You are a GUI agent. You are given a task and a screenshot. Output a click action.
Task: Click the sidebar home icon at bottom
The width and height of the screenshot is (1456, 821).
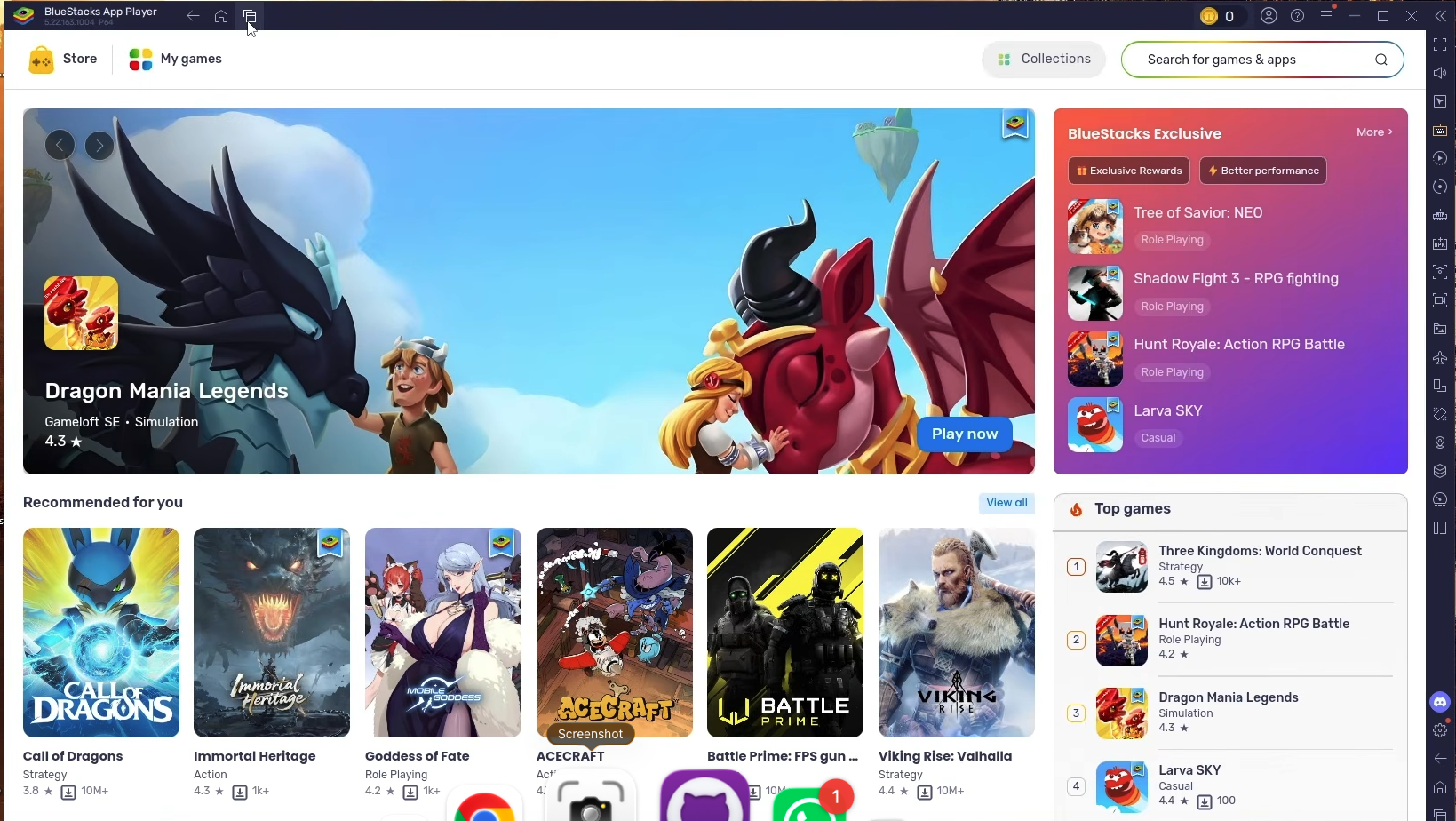[x=1440, y=787]
